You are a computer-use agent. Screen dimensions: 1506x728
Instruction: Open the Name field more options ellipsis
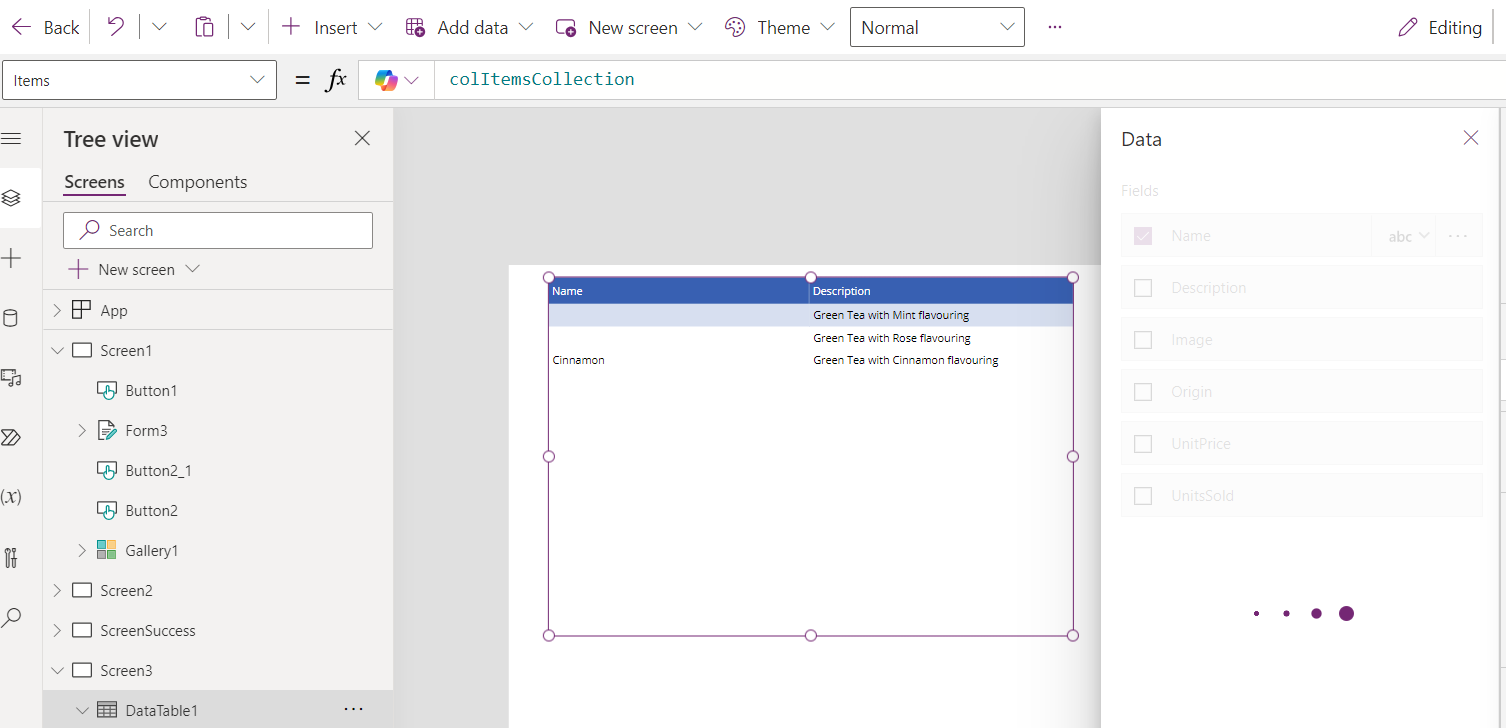click(1457, 236)
